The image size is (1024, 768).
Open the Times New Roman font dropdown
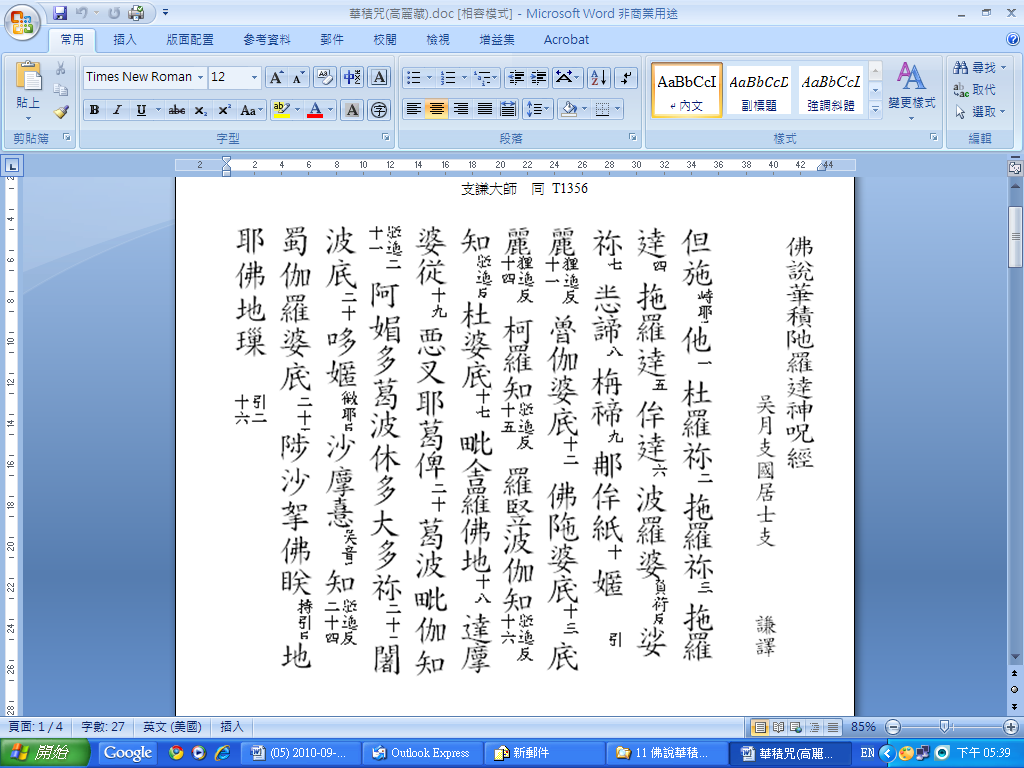pyautogui.click(x=200, y=77)
